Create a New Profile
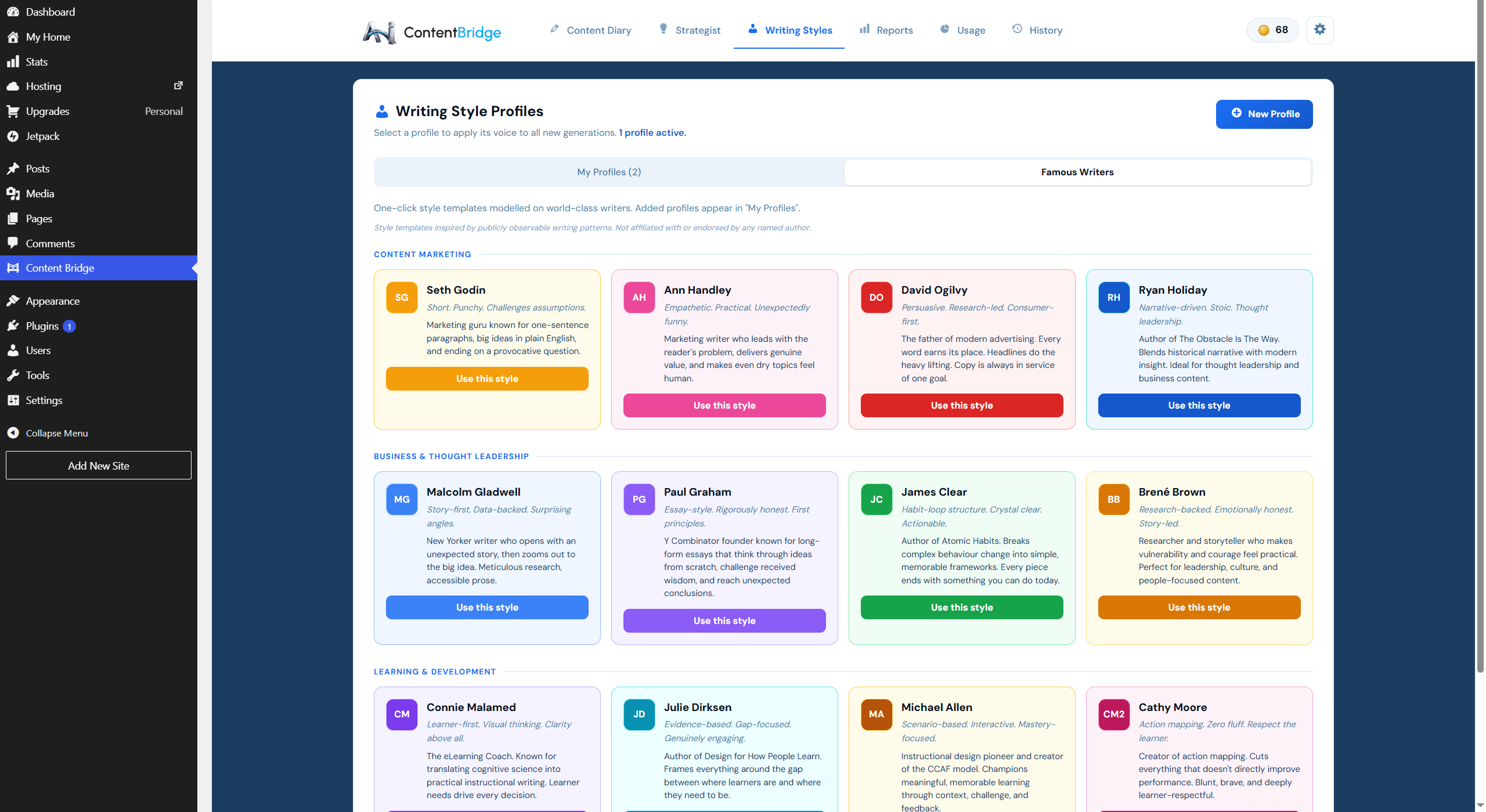This screenshot has height=812, width=1486. (x=1264, y=114)
